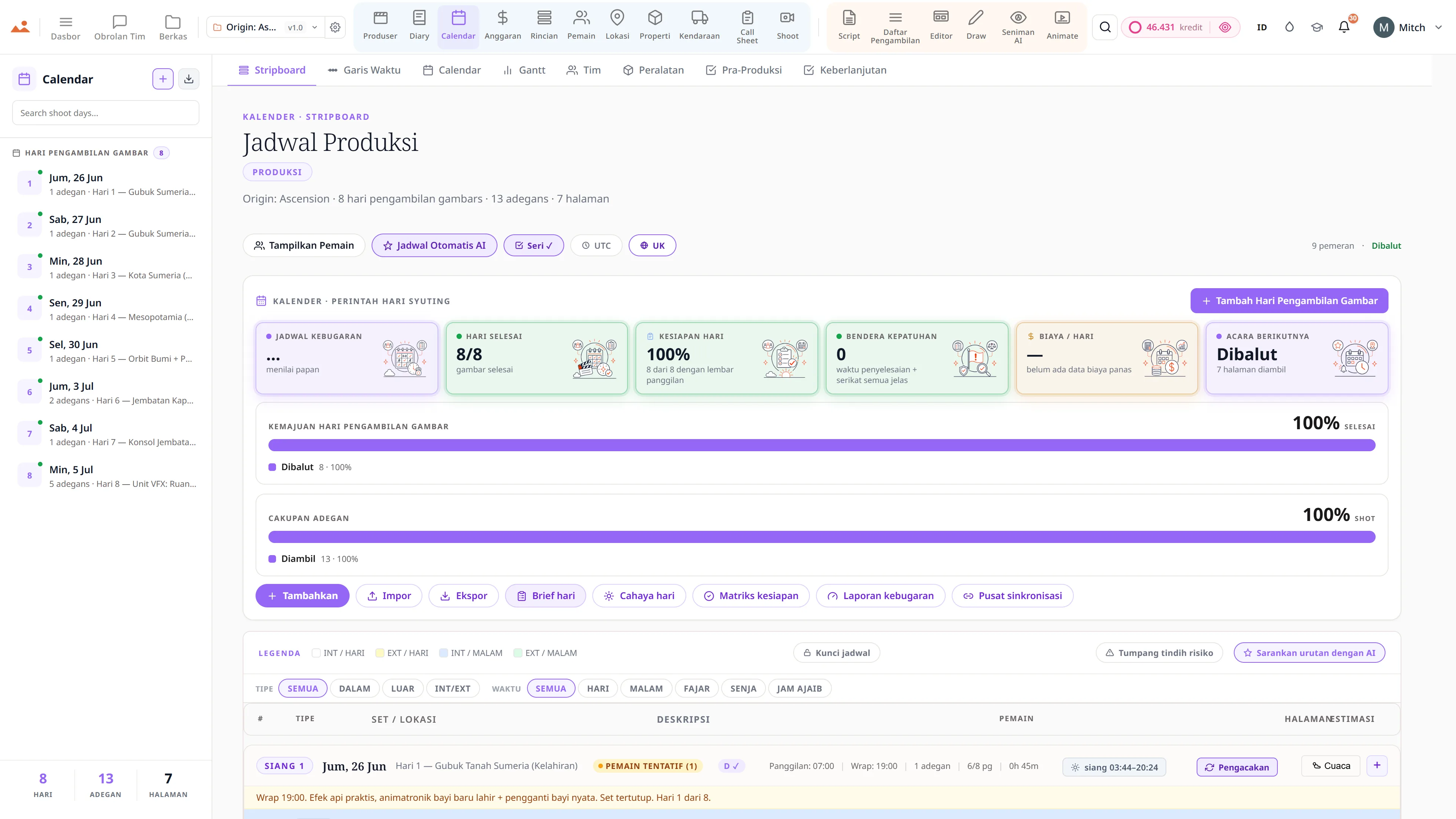Open the Call Sheet tool
1456x819 pixels.
coord(747,27)
